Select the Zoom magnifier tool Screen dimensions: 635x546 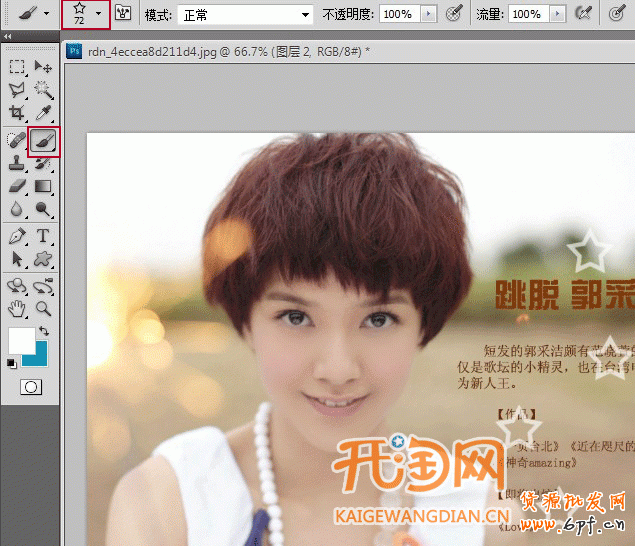44,309
